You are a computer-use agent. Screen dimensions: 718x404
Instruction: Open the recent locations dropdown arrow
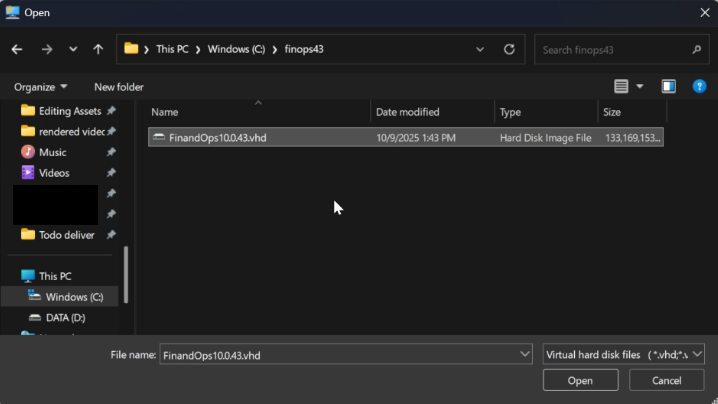(73, 49)
